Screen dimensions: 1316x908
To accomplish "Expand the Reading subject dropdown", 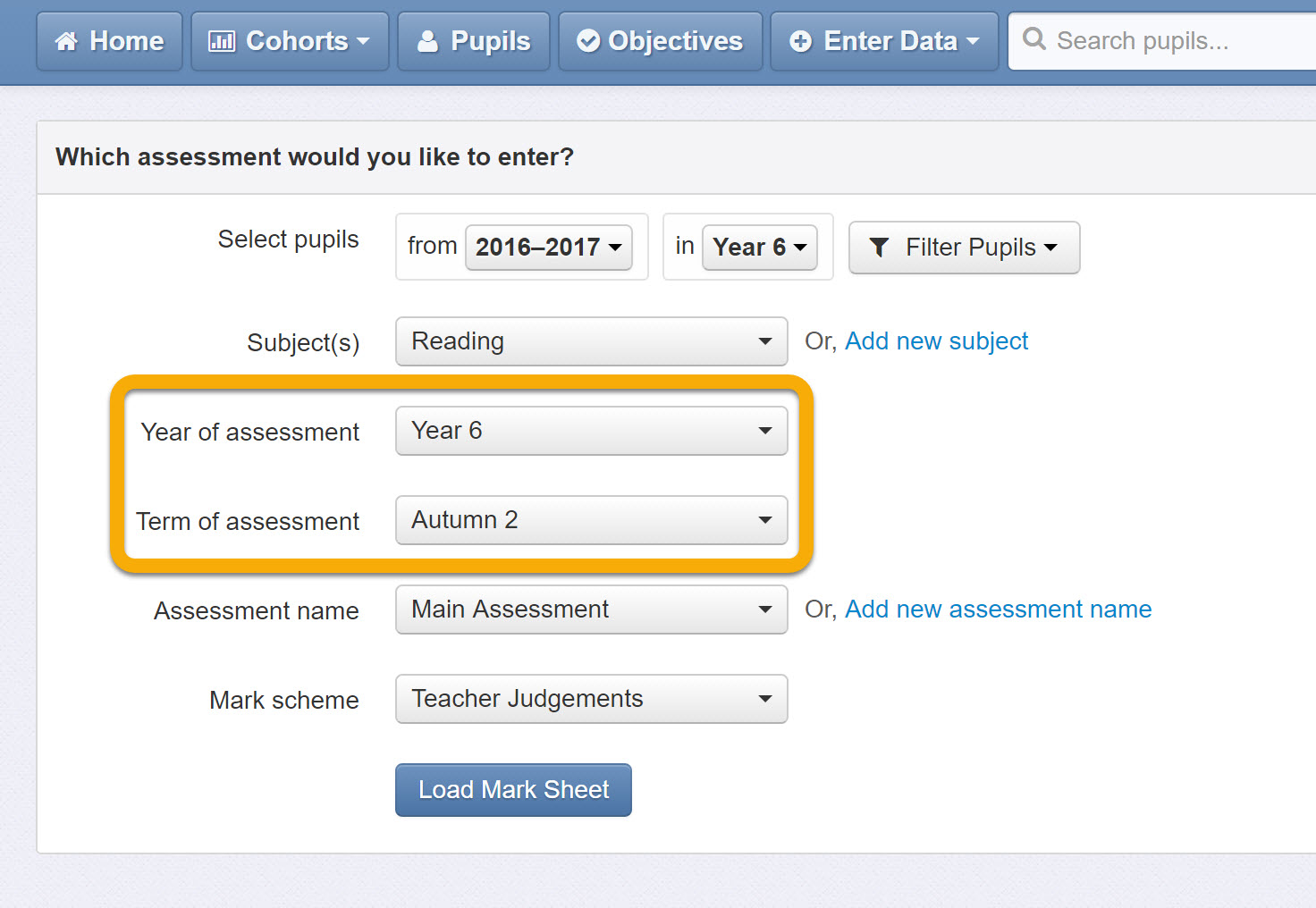I will [592, 341].
